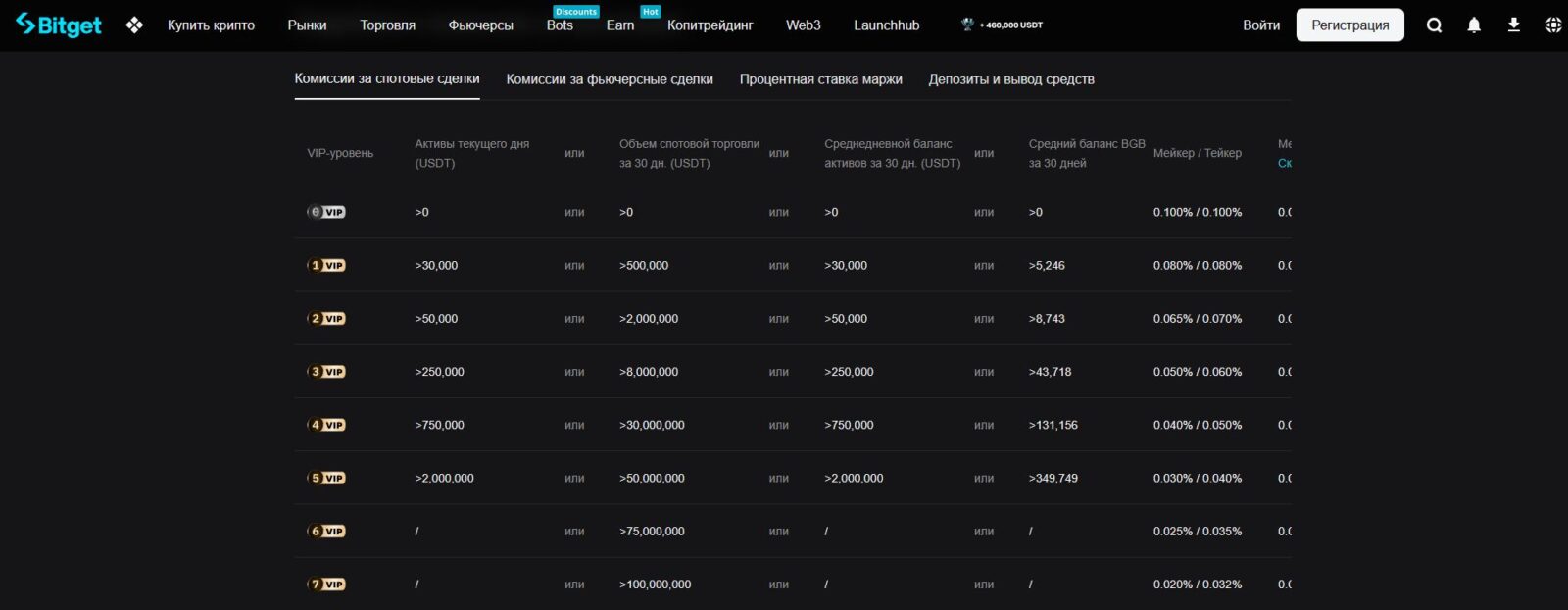Viewport: 1568px width, 610px height.
Task: Click the trophy 460,000 USDT promo
Action: (x=1002, y=25)
